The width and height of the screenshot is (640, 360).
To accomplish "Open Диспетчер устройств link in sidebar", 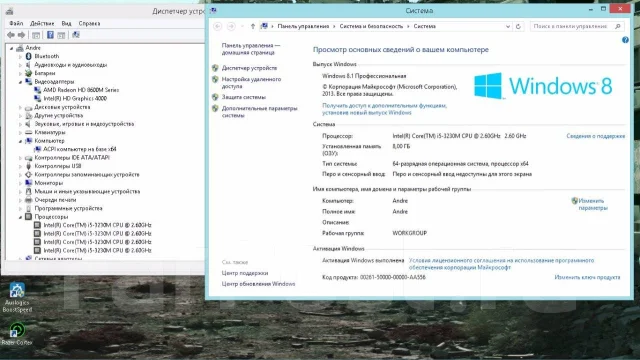I will 249,68.
